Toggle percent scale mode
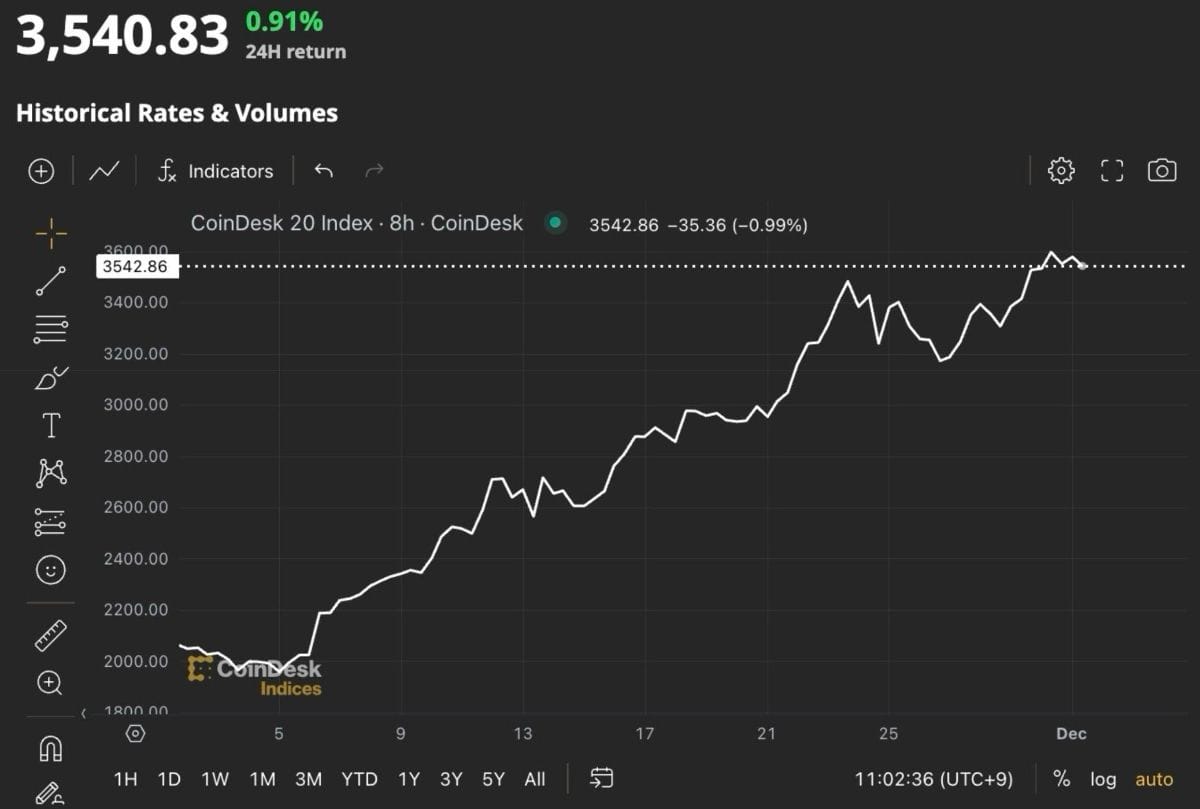 (1061, 779)
